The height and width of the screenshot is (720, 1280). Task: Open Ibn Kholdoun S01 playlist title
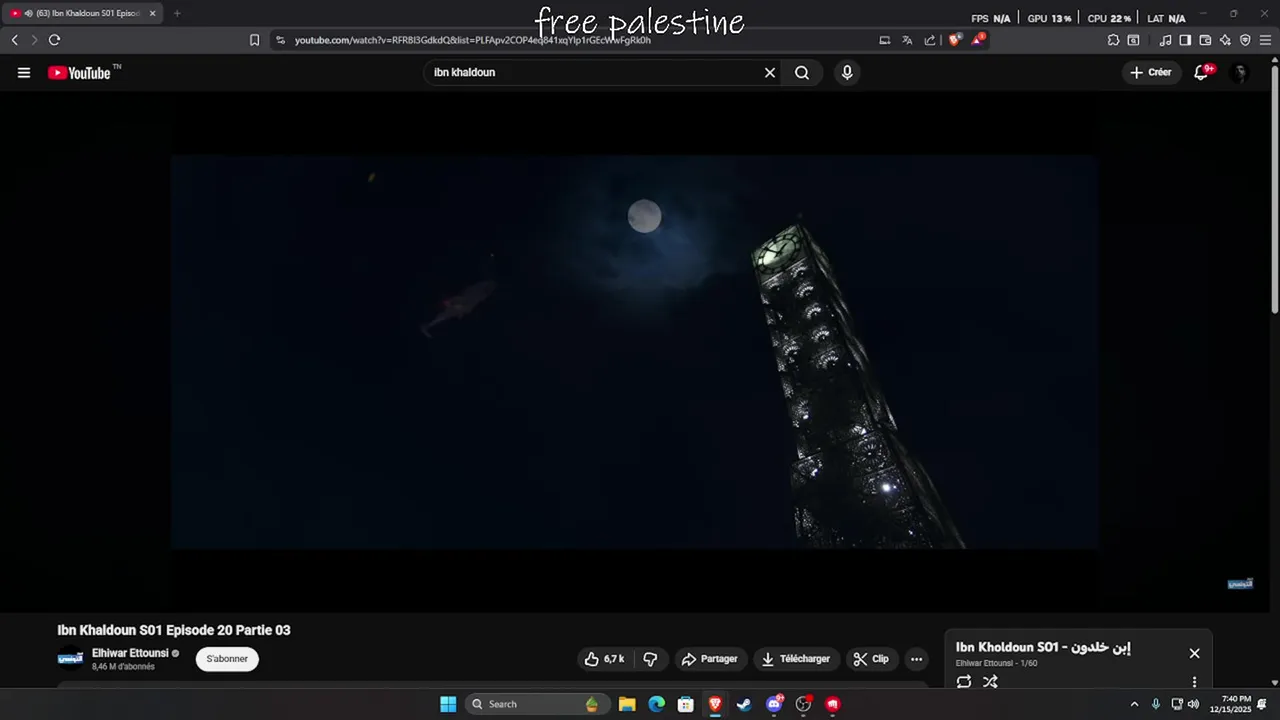click(x=1043, y=647)
